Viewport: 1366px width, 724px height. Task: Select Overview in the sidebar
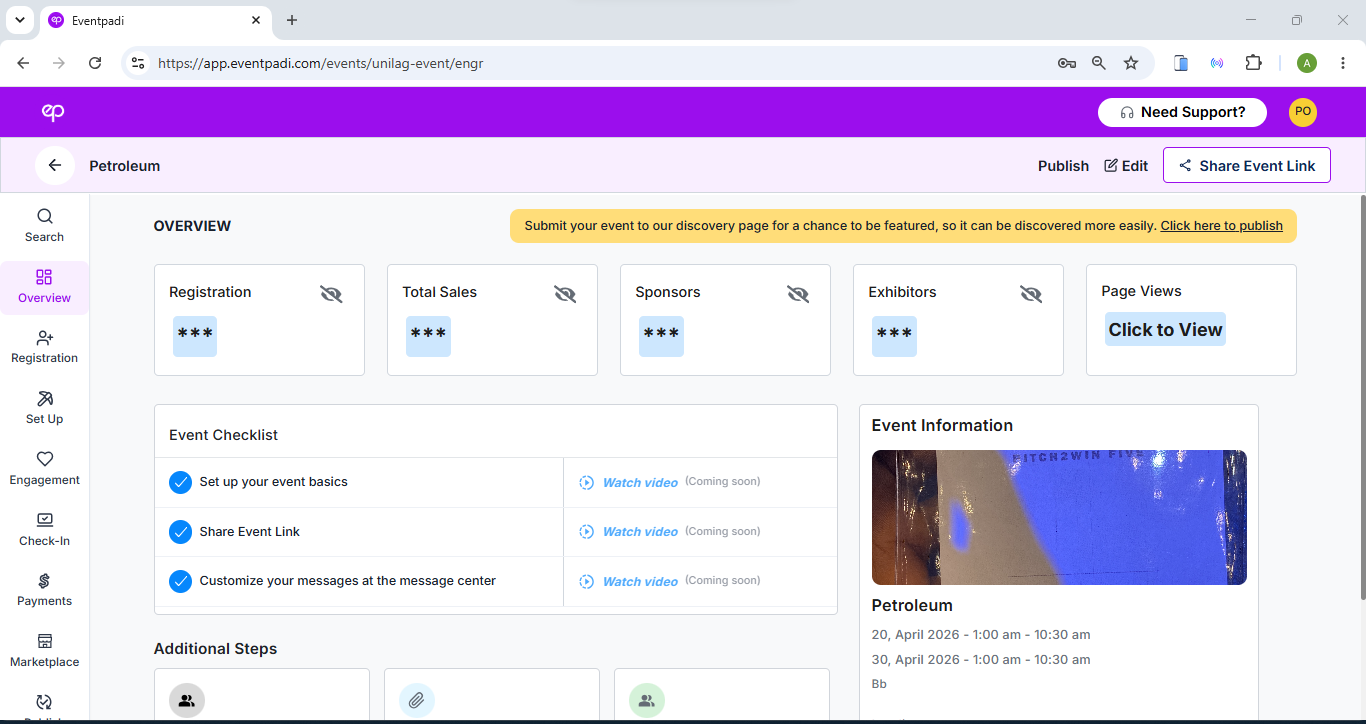point(44,287)
